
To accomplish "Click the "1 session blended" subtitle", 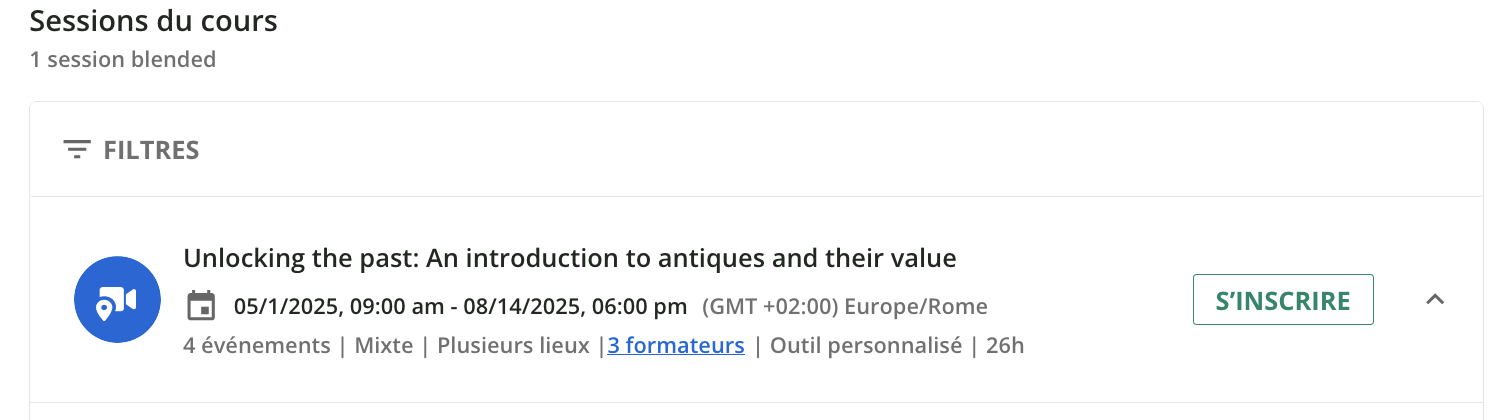I will tap(123, 59).
